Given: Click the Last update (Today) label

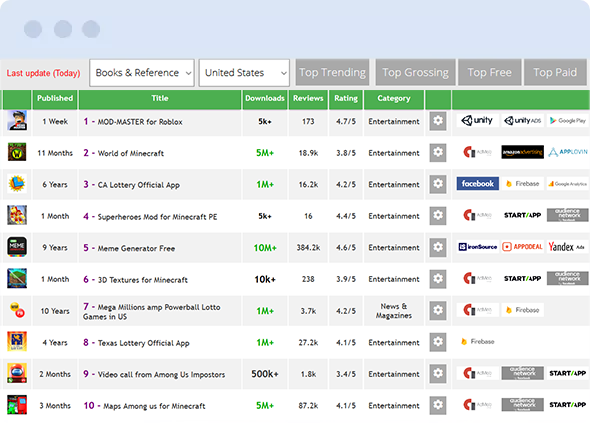Looking at the screenshot, I should click(43, 73).
